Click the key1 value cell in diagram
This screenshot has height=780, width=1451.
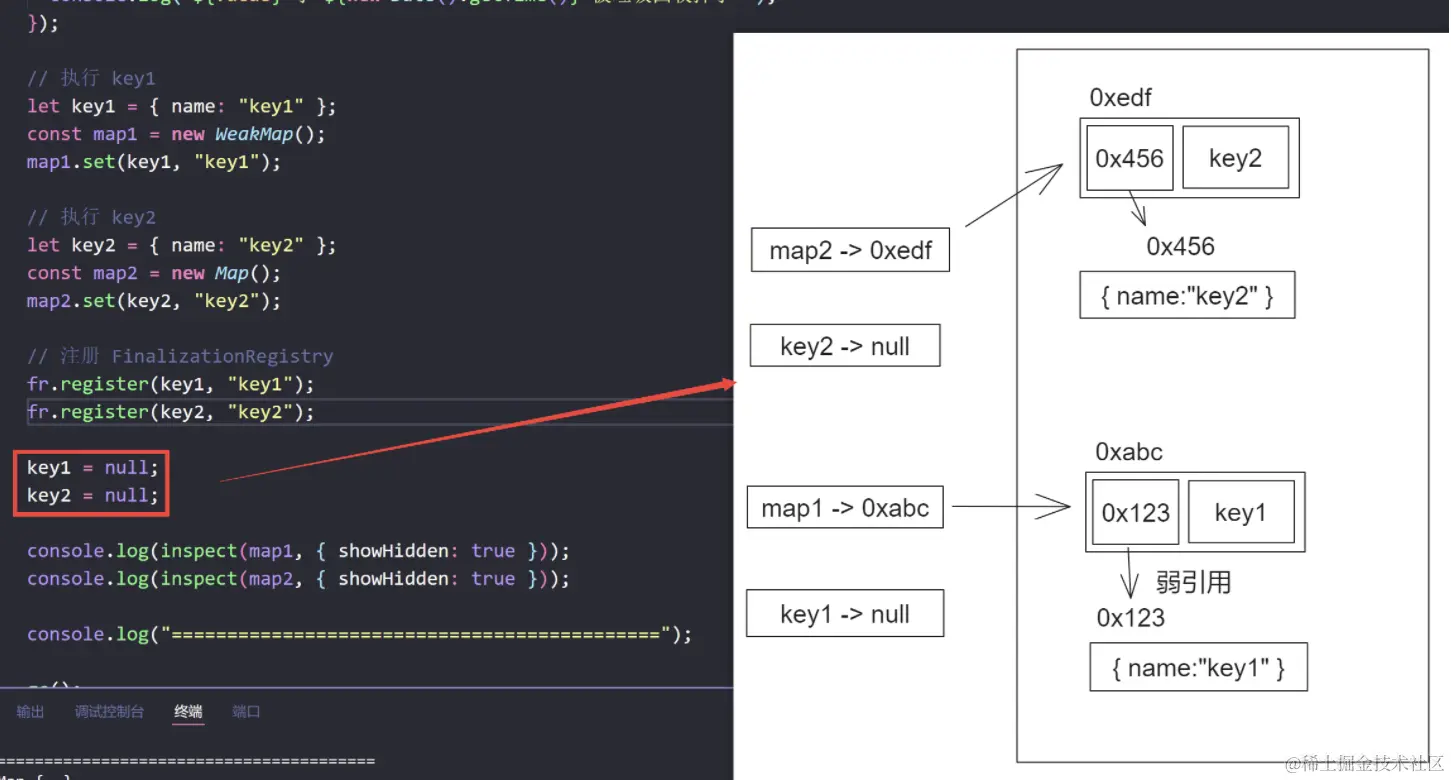click(1240, 512)
